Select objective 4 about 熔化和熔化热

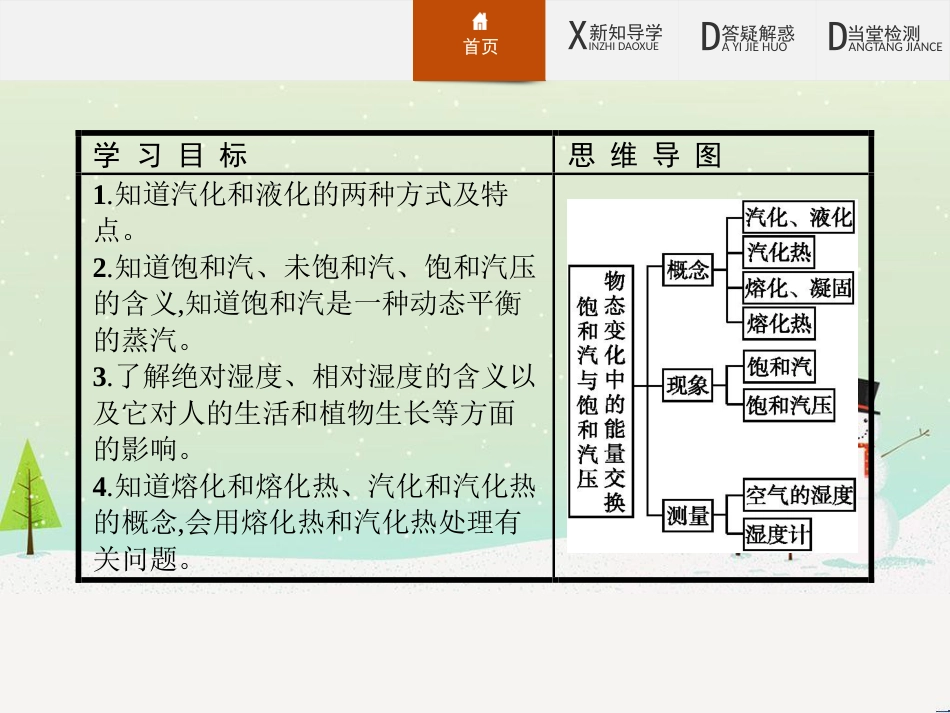tap(314, 522)
